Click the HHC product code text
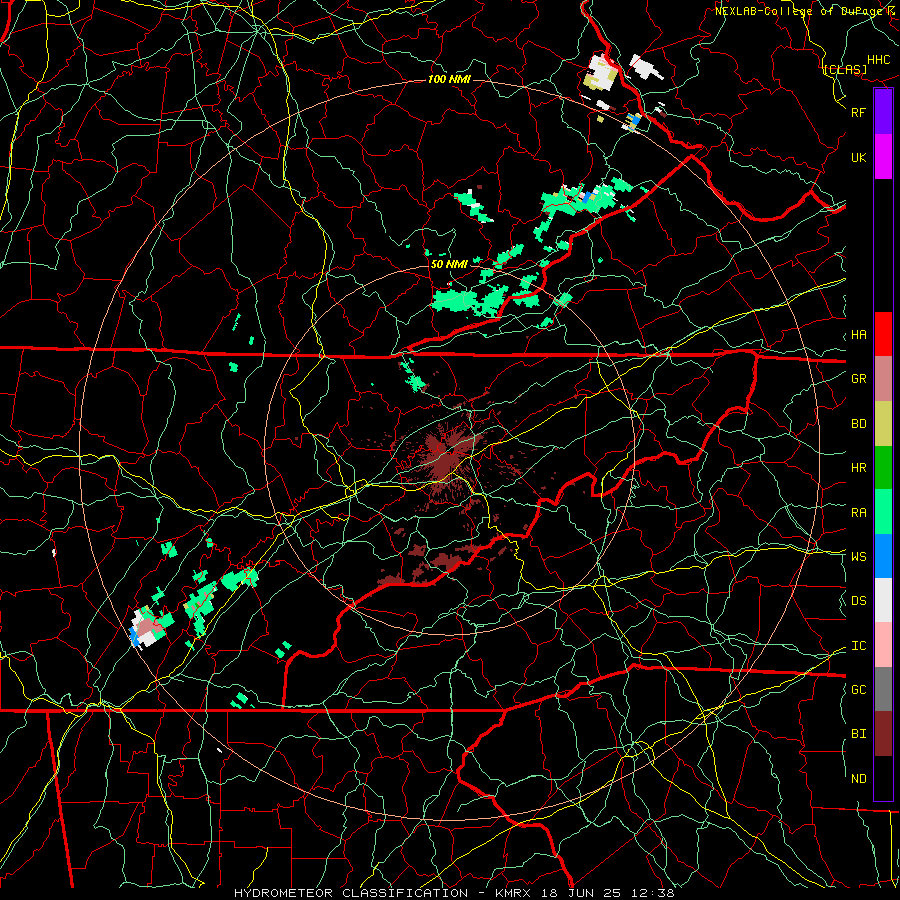Screen dimensions: 900x900 tap(879, 60)
